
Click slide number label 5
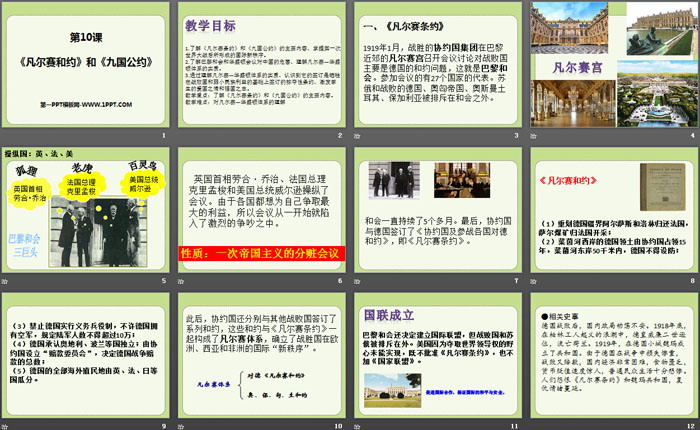164,281
